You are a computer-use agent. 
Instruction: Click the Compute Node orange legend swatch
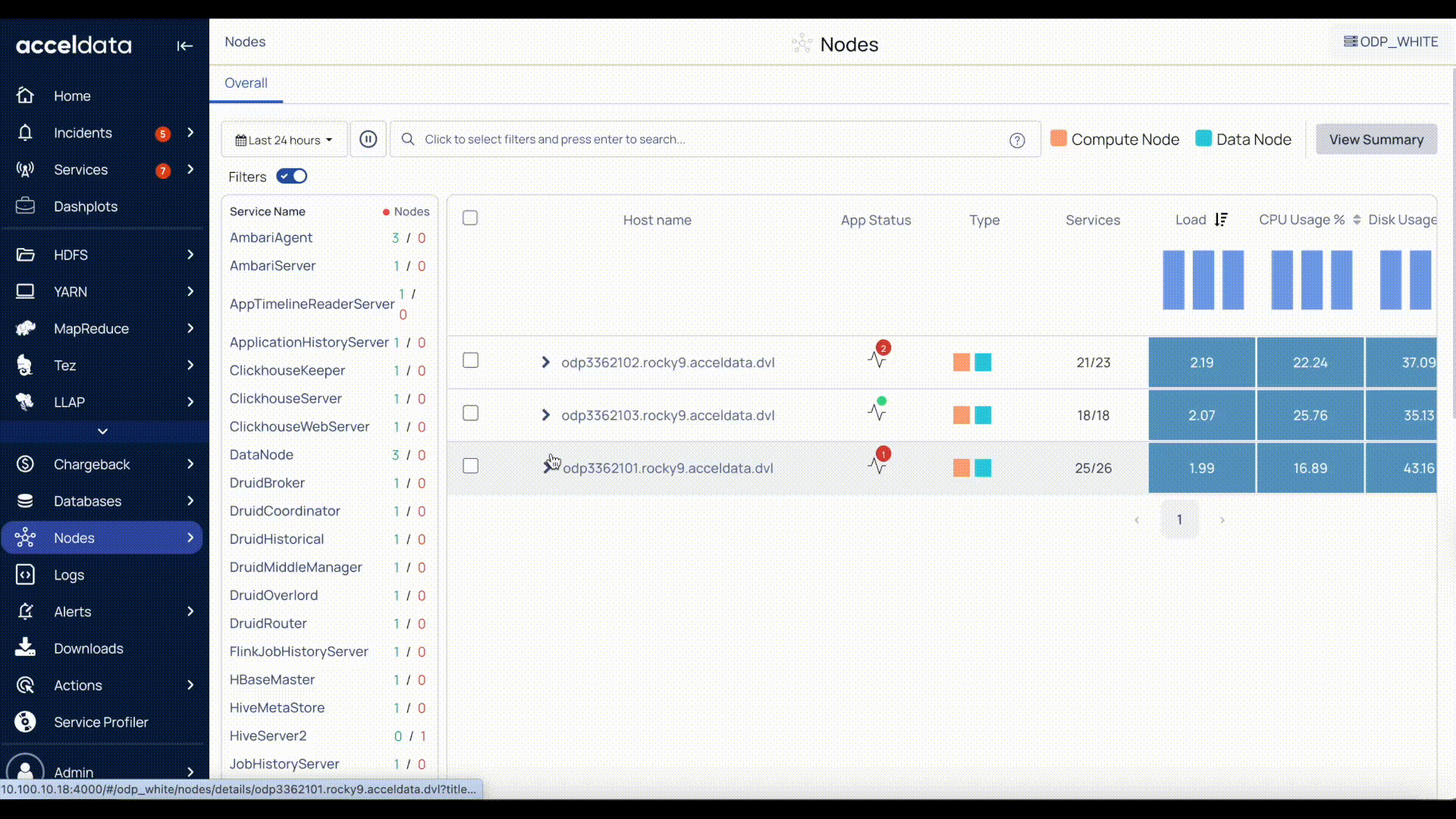pos(1059,138)
